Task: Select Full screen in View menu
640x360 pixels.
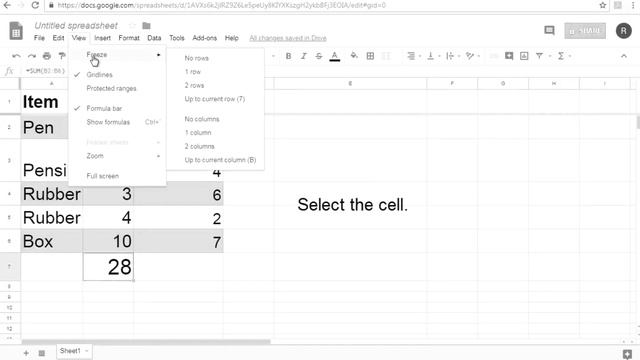Action: (118, 176)
